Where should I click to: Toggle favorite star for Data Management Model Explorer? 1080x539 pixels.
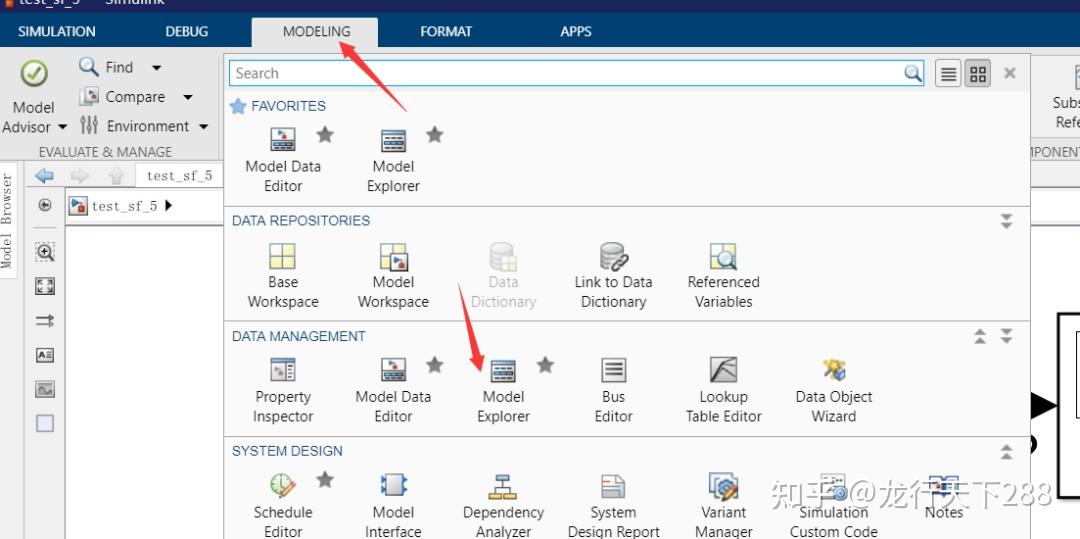[546, 365]
